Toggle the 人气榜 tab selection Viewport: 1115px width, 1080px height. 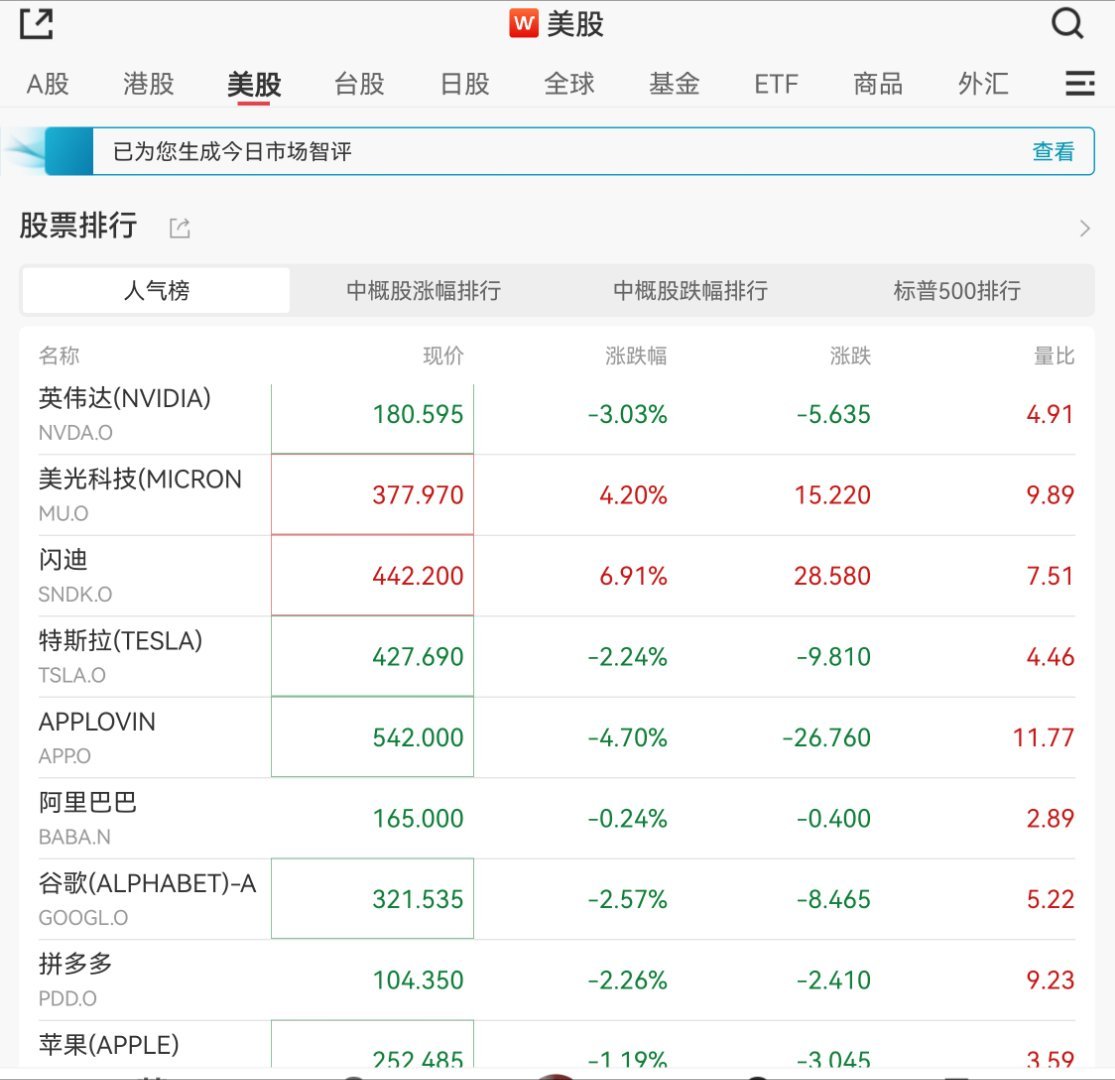[155, 290]
